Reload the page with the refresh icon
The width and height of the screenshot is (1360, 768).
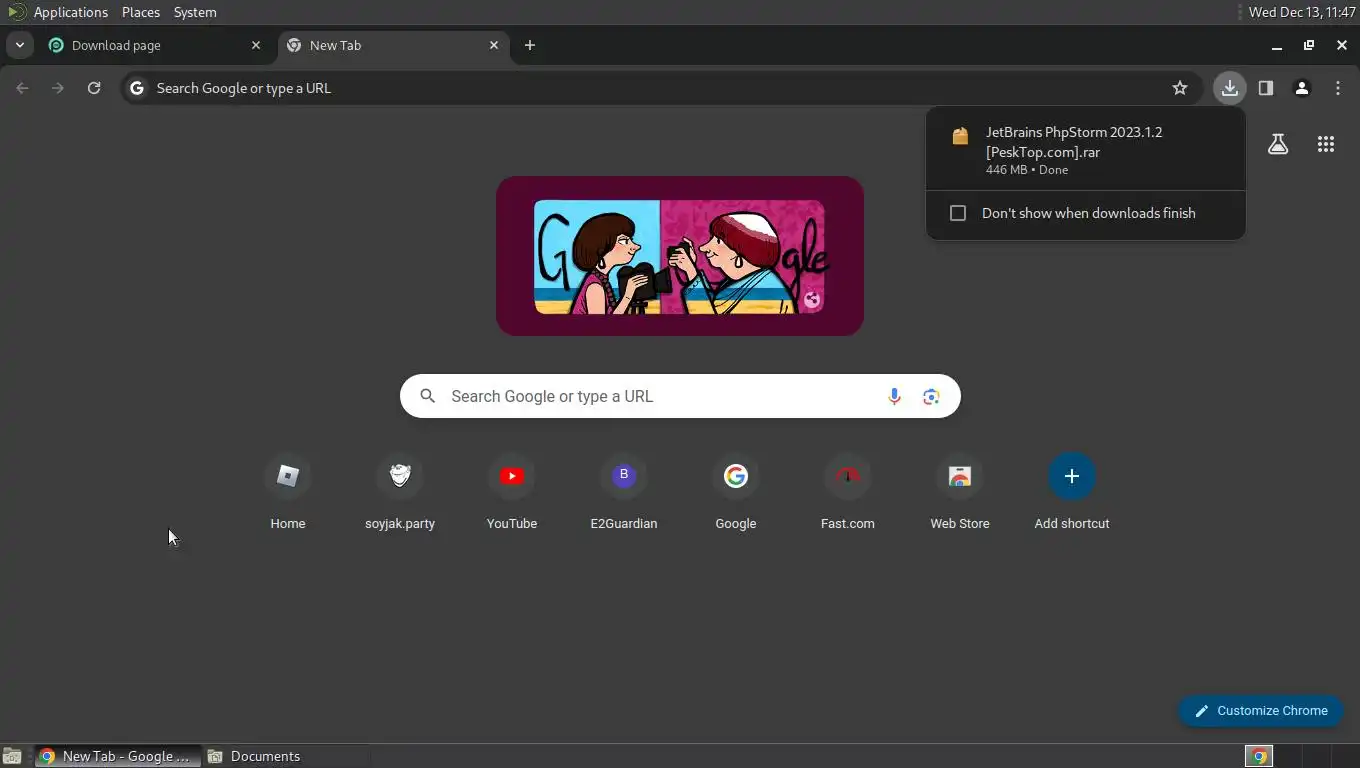(94, 88)
